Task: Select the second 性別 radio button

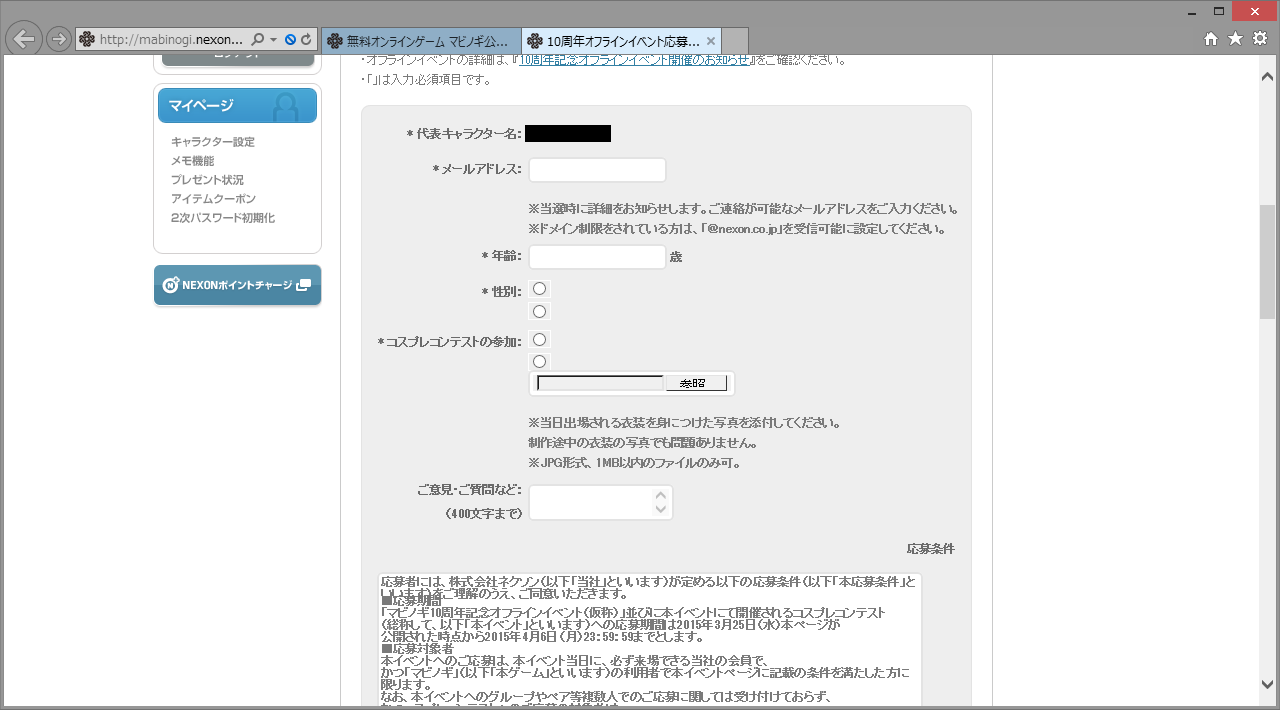Action: (x=540, y=311)
